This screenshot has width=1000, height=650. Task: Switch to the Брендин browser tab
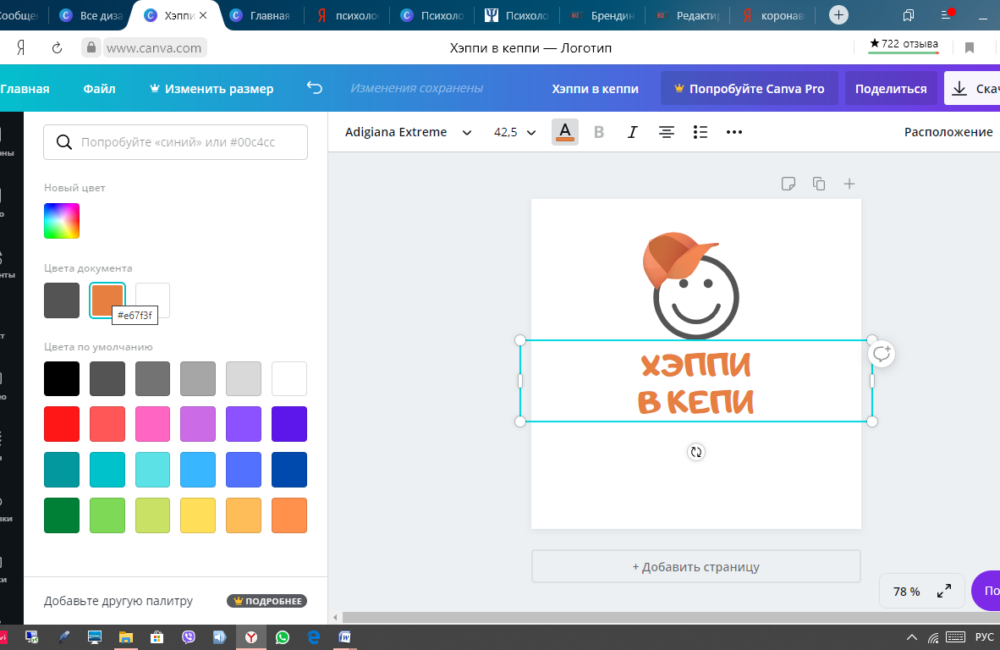click(603, 15)
